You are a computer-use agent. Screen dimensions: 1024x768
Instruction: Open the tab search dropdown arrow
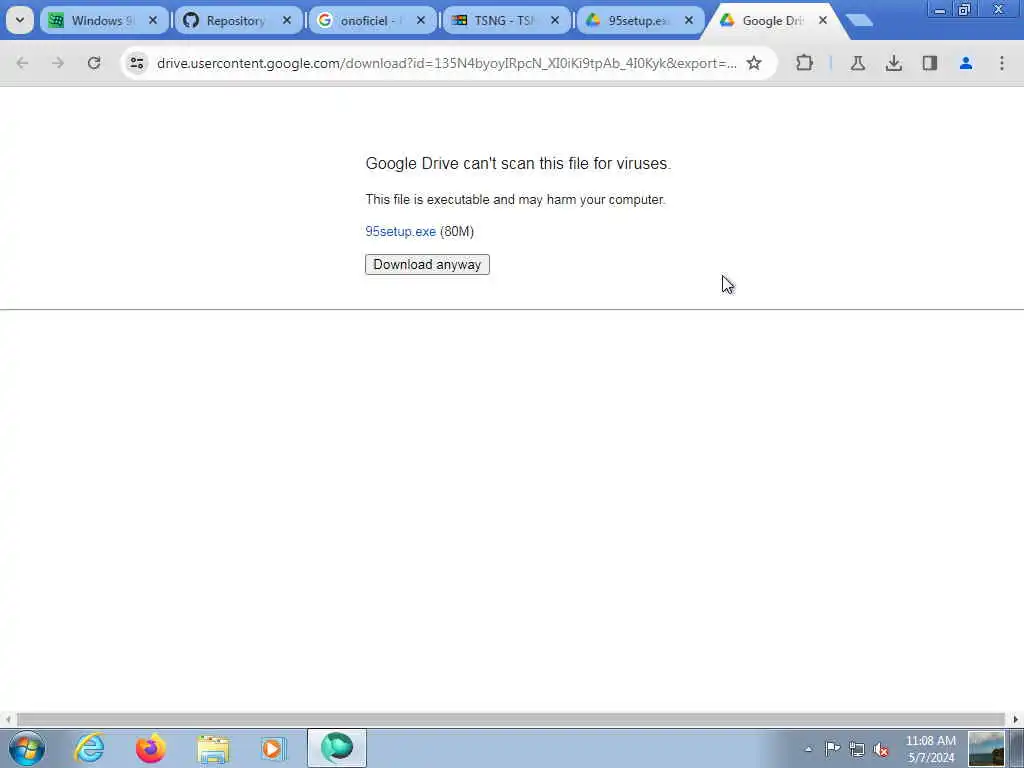(x=20, y=20)
